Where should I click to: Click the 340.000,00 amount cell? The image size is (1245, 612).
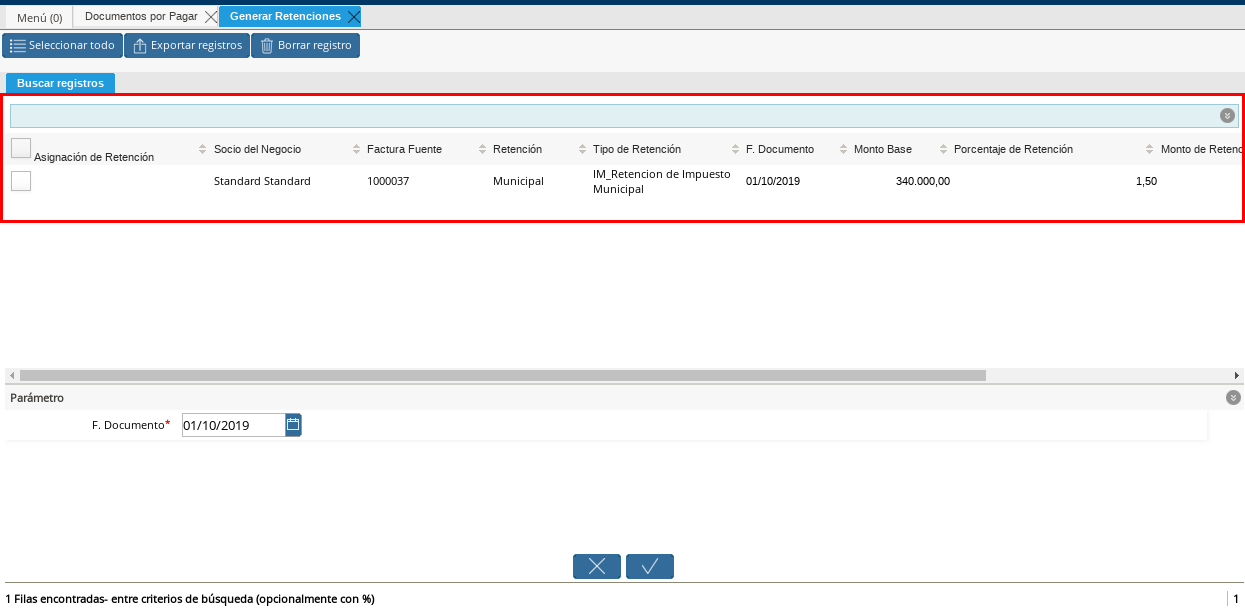tap(923, 181)
